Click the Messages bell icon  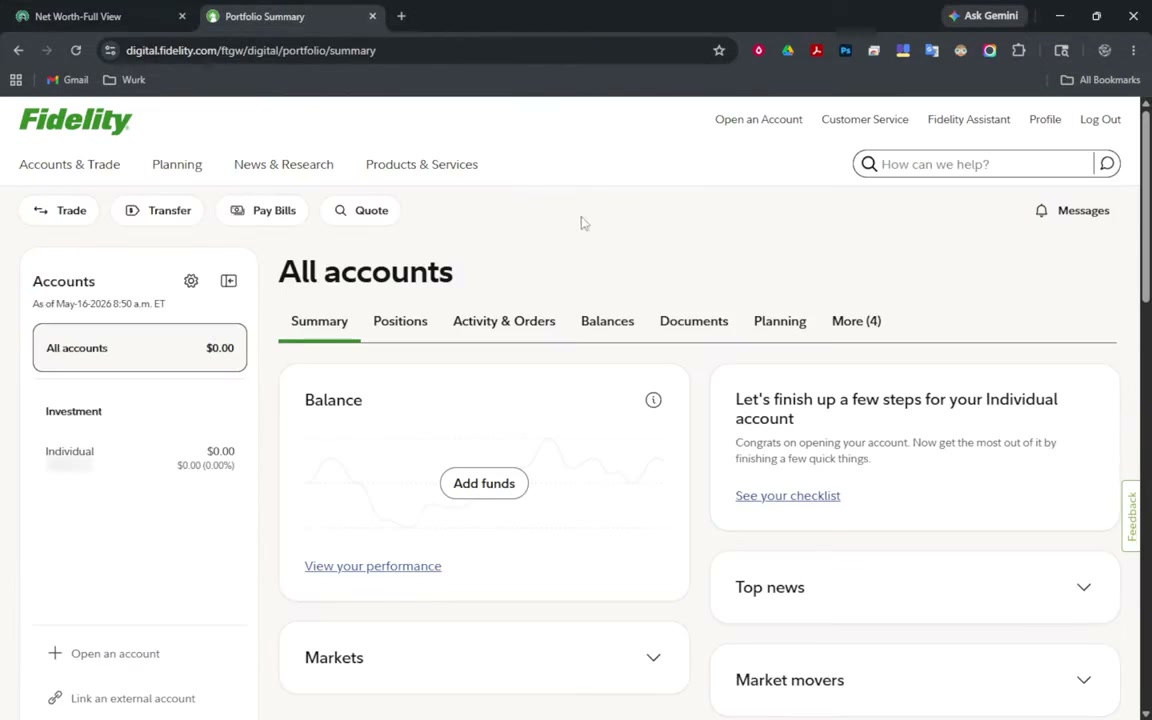click(x=1041, y=211)
